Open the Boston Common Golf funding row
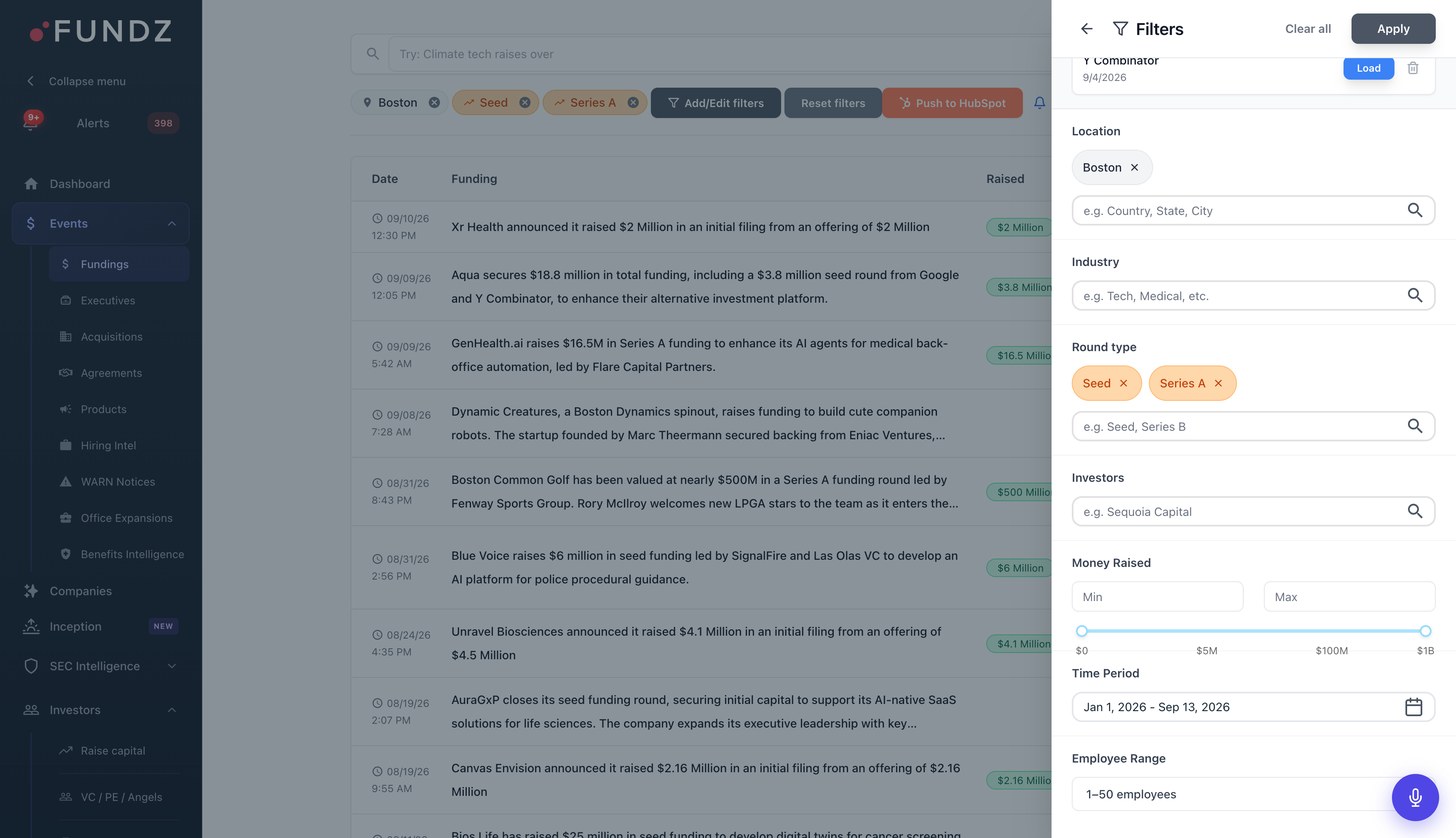 [701, 492]
